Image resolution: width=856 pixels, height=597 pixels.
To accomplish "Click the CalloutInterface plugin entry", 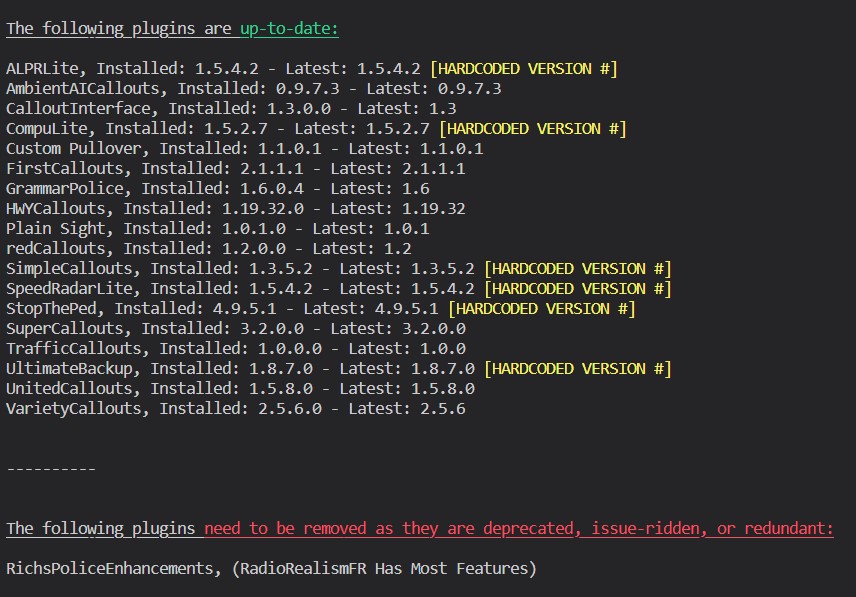I will click(x=231, y=109).
